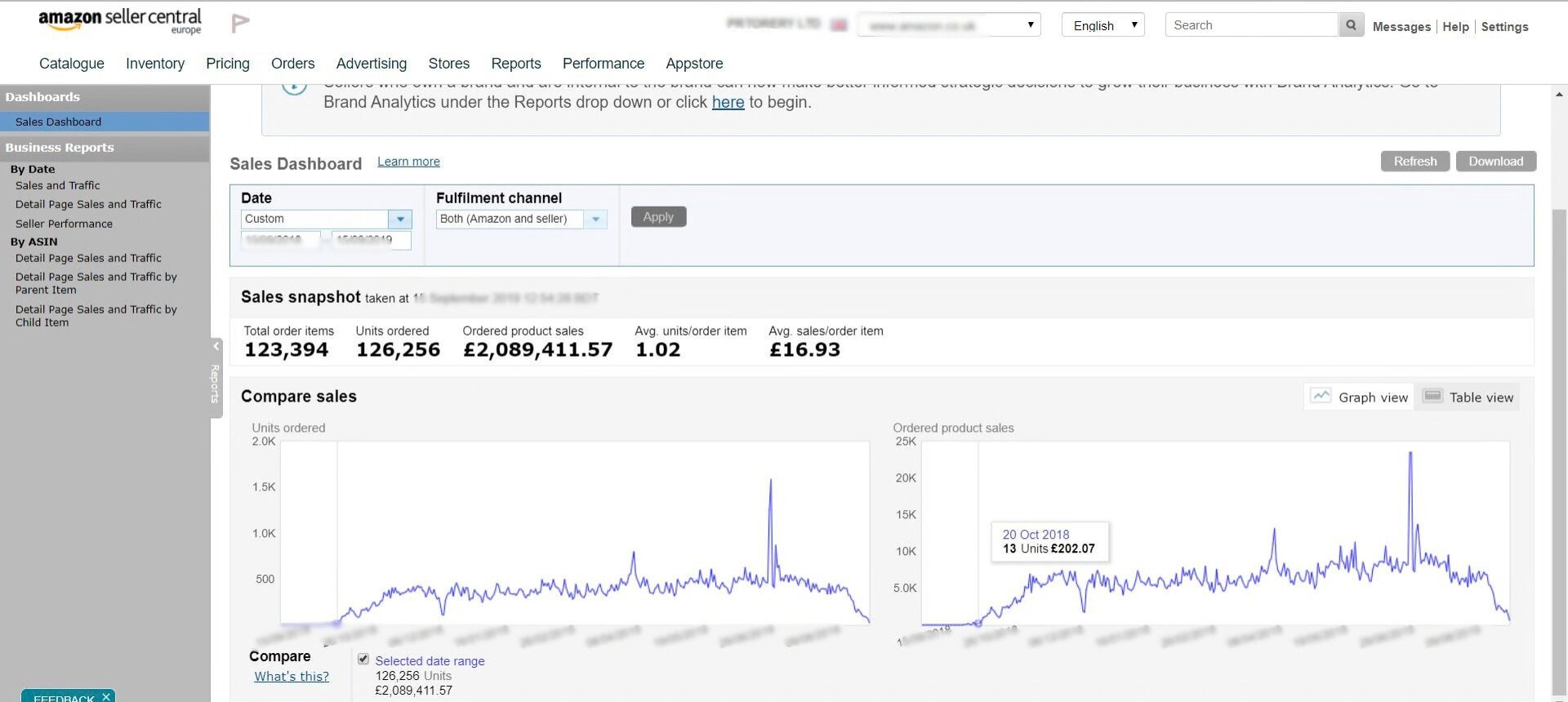1568x702 pixels.
Task: Toggle Selected date range checkbox
Action: point(363,659)
